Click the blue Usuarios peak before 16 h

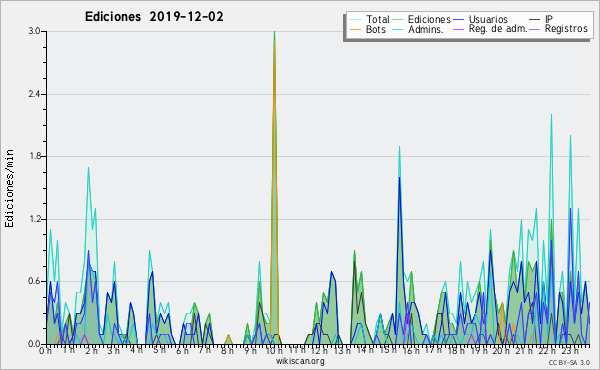click(x=399, y=178)
